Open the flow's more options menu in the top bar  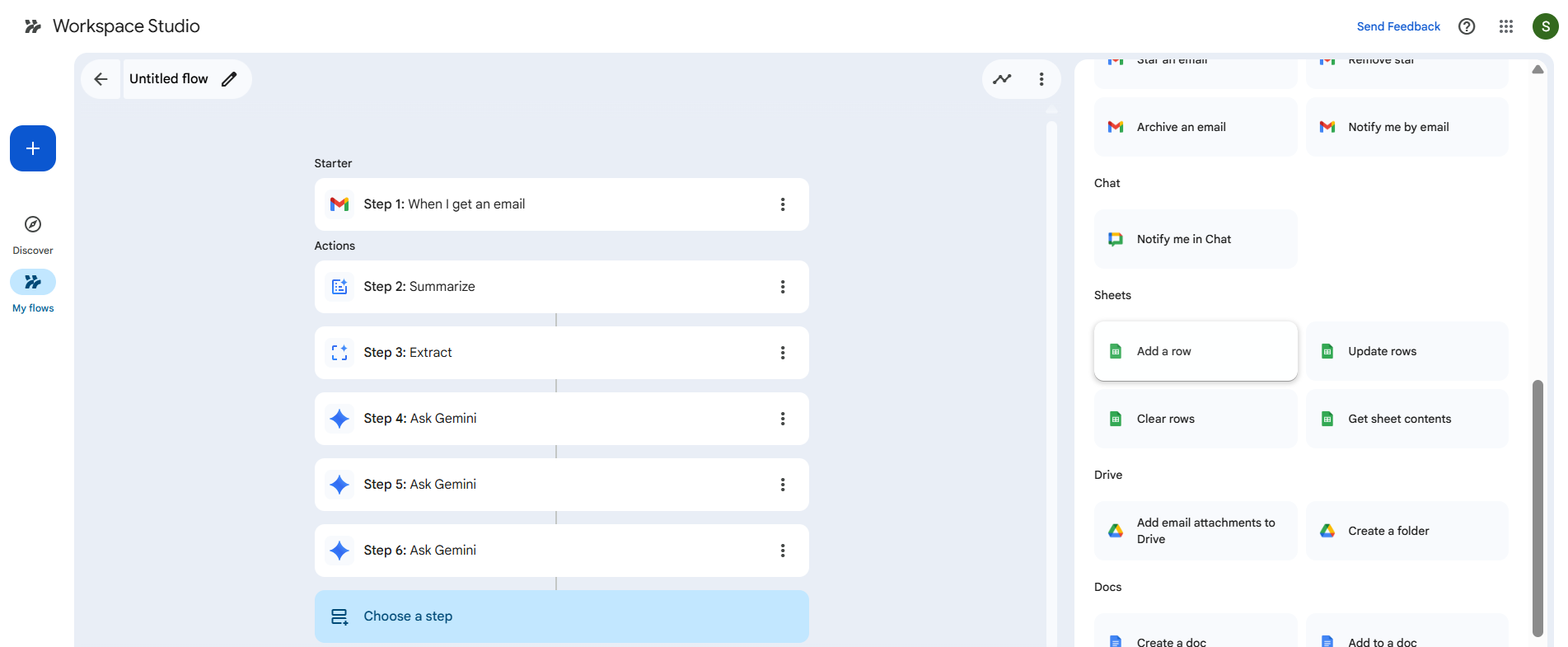point(1041,79)
